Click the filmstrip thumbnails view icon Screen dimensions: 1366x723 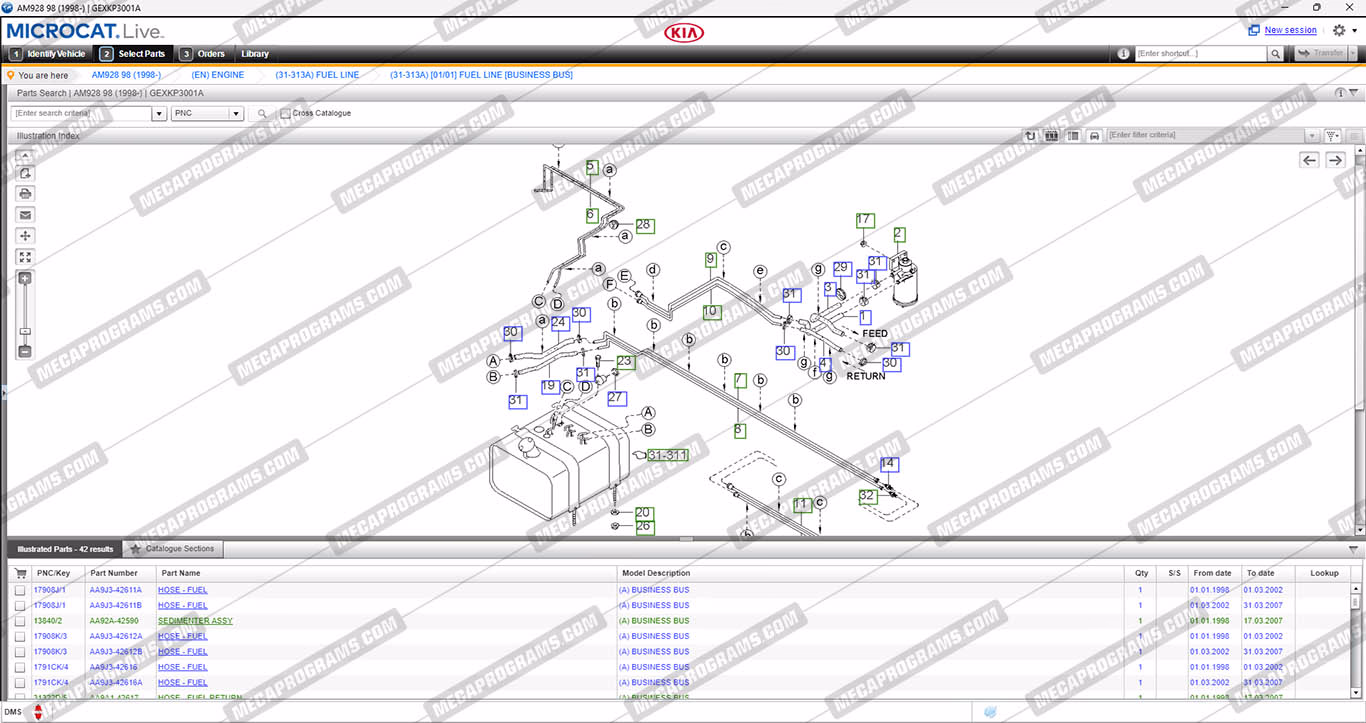click(x=1052, y=136)
